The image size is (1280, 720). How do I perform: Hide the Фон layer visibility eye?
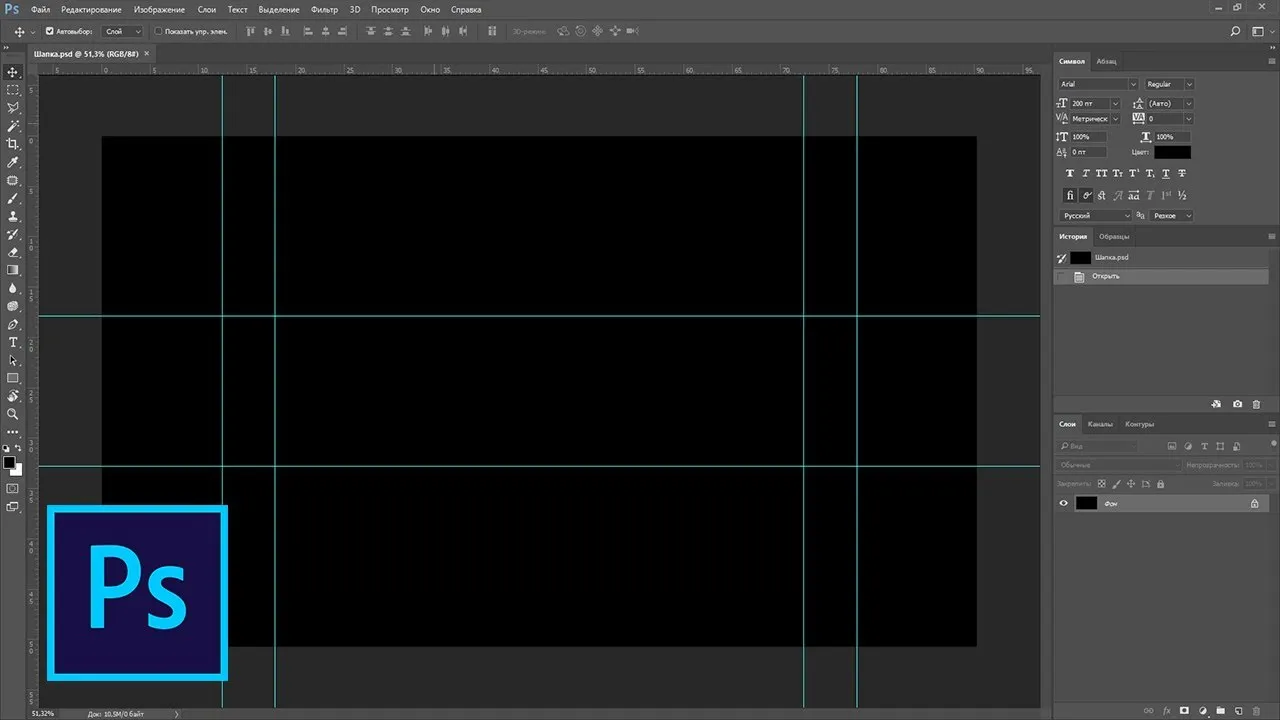click(1063, 504)
